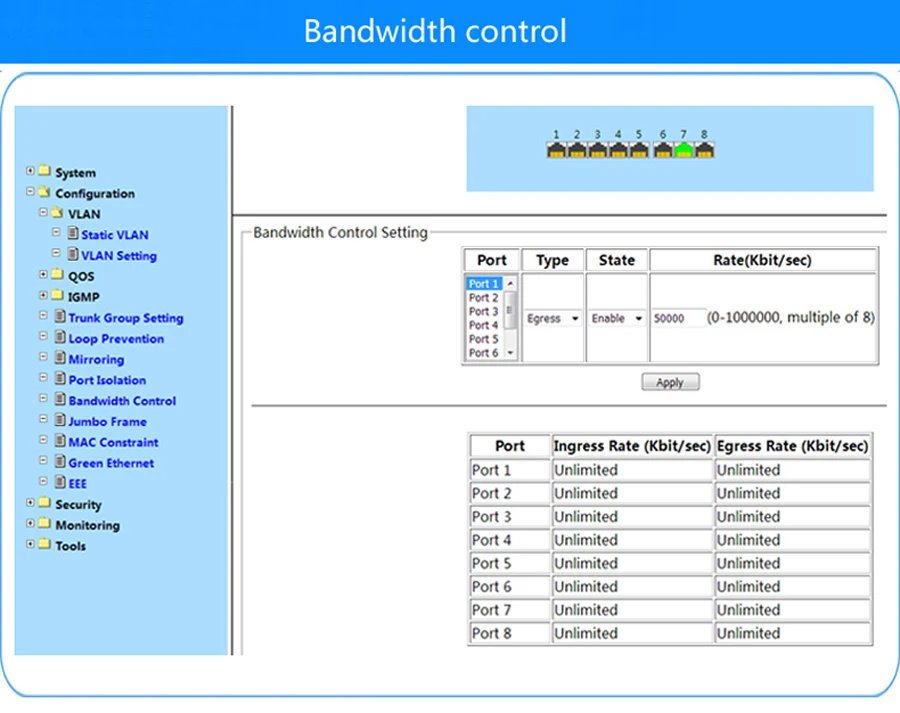
Task: Click port 3 icon in the switch panel
Action: (598, 150)
